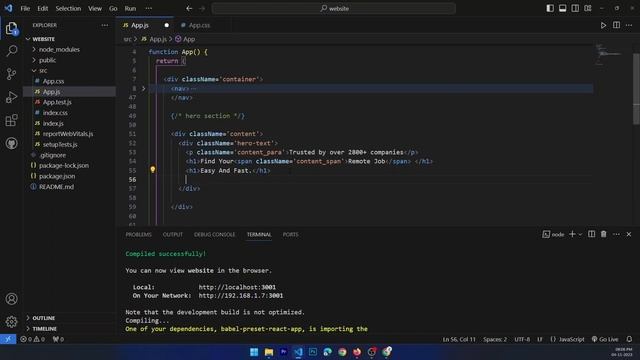This screenshot has height=360, width=640.
Task: Click the lightbulb quick fix icon
Action: (153, 169)
